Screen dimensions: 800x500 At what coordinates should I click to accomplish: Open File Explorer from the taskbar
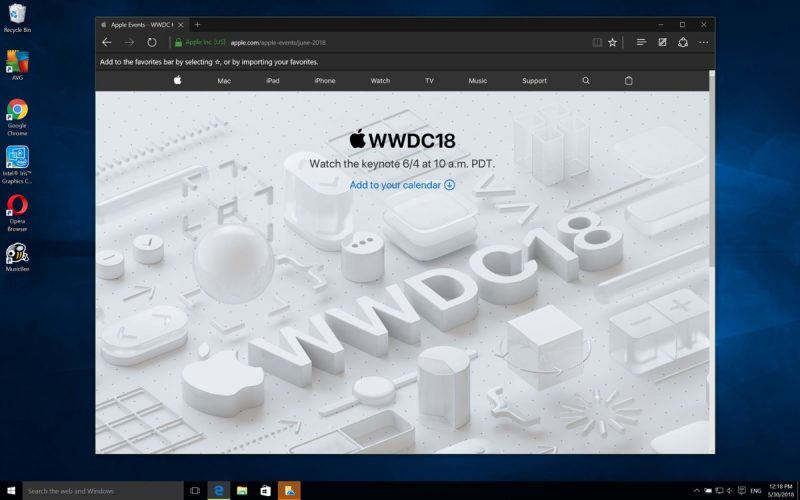coord(242,491)
